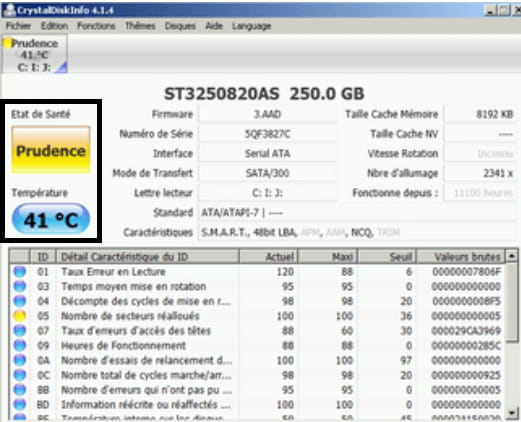This screenshot has width=521, height=422.
Task: Click the Détail Caractéristique du ID header
Action: [147, 256]
